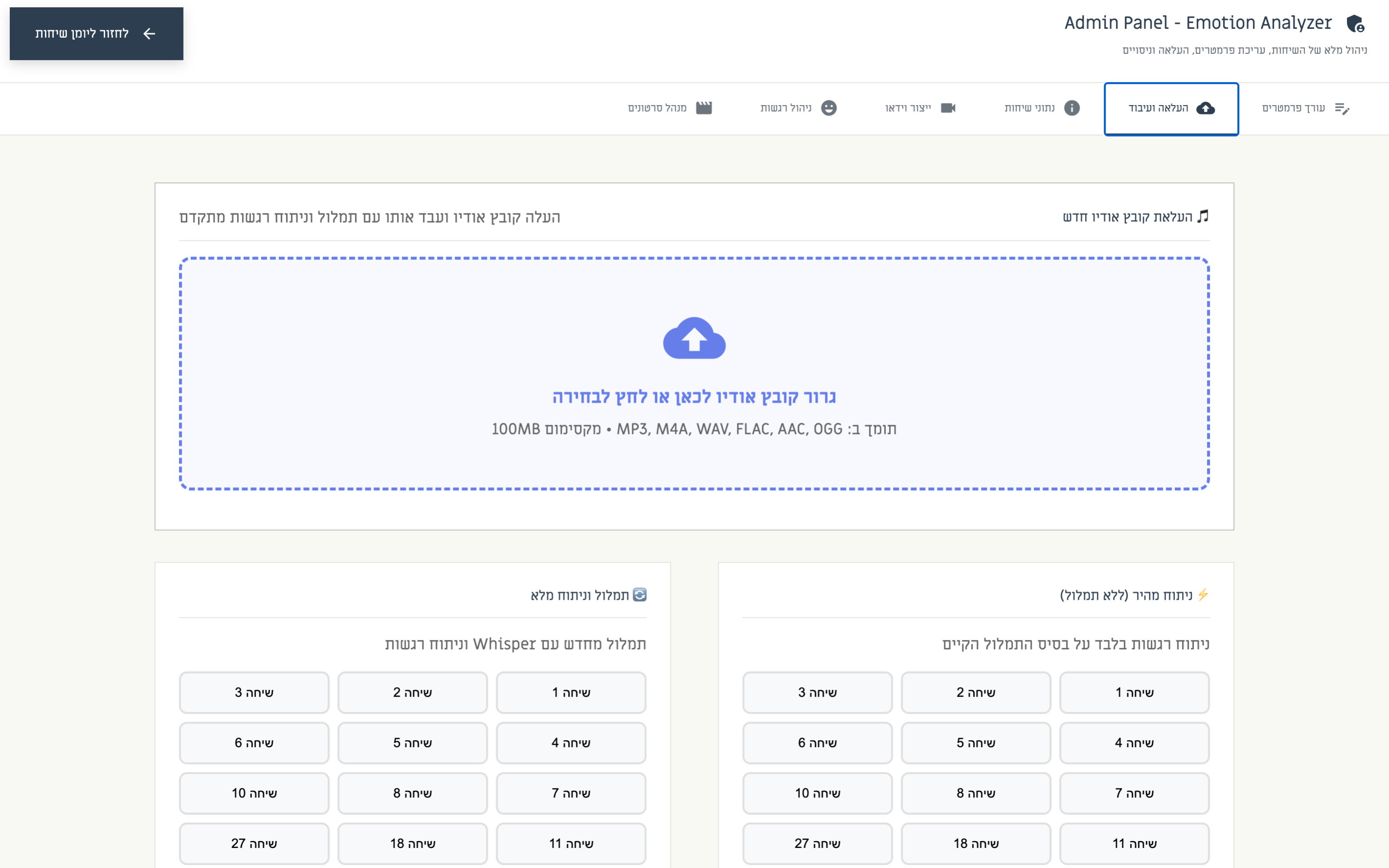The image size is (1389, 868).
Task: Click the parameter editor pencil-list icon
Action: click(1342, 108)
